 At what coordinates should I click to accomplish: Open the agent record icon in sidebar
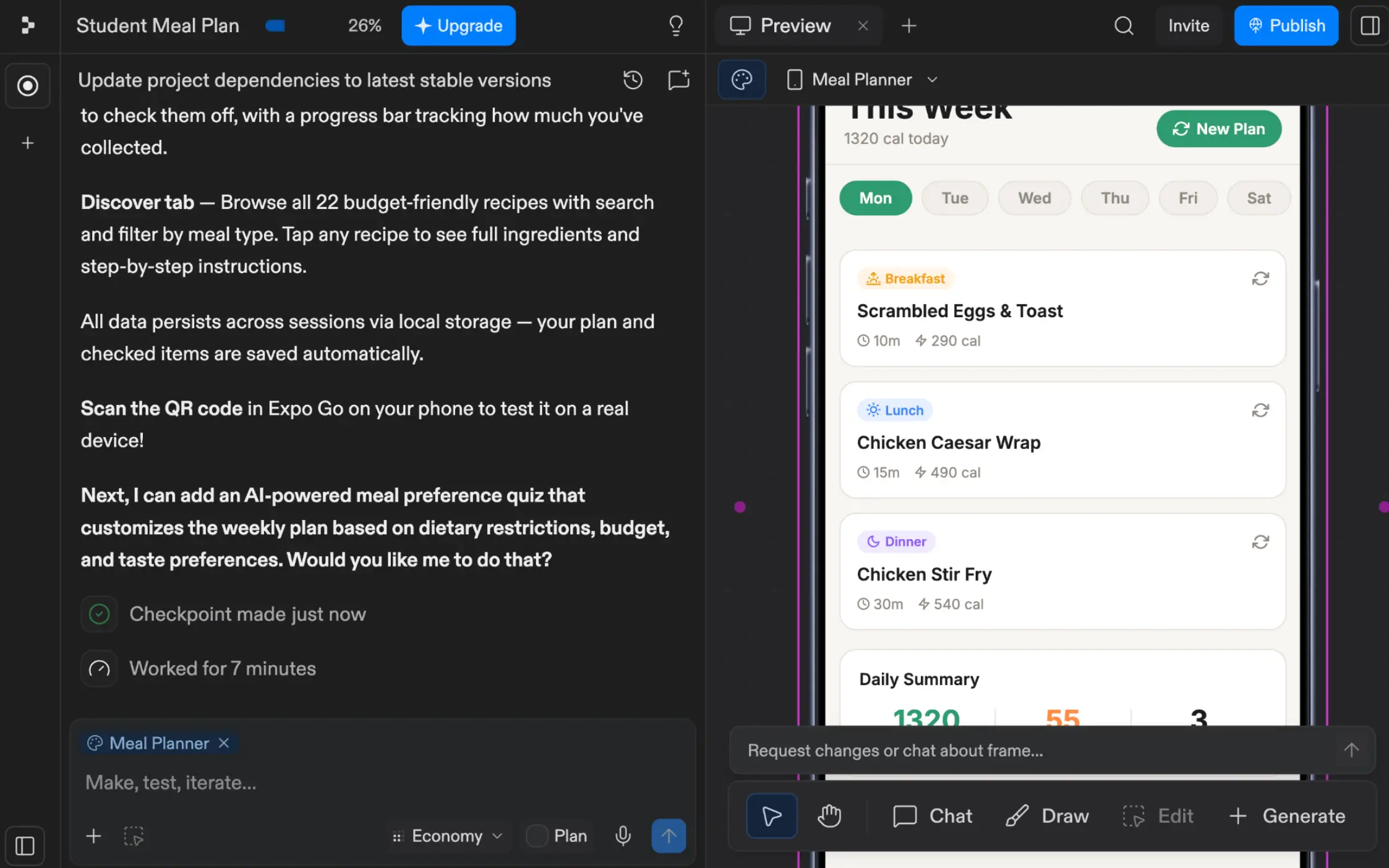[27, 86]
